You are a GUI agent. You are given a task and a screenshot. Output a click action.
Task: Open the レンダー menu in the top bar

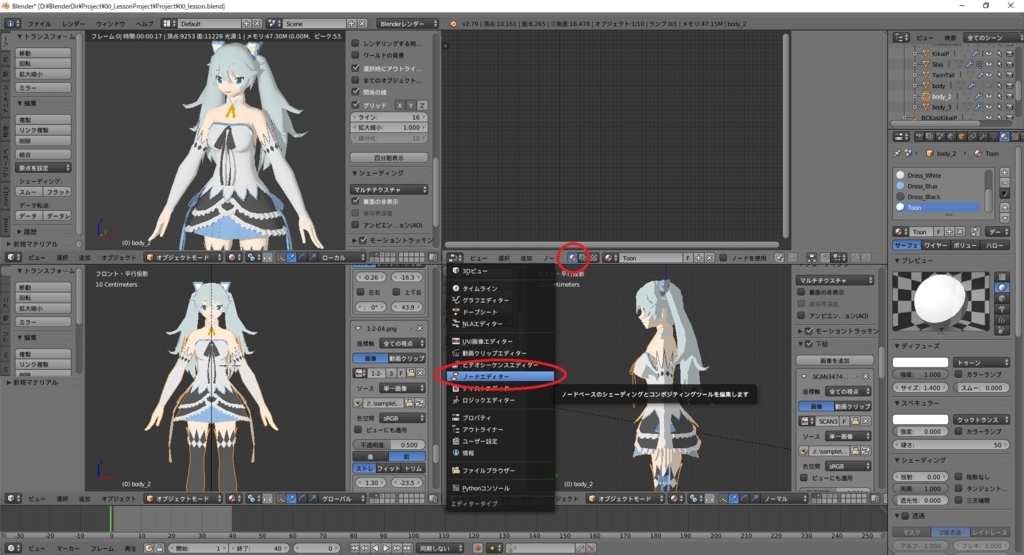[x=73, y=24]
